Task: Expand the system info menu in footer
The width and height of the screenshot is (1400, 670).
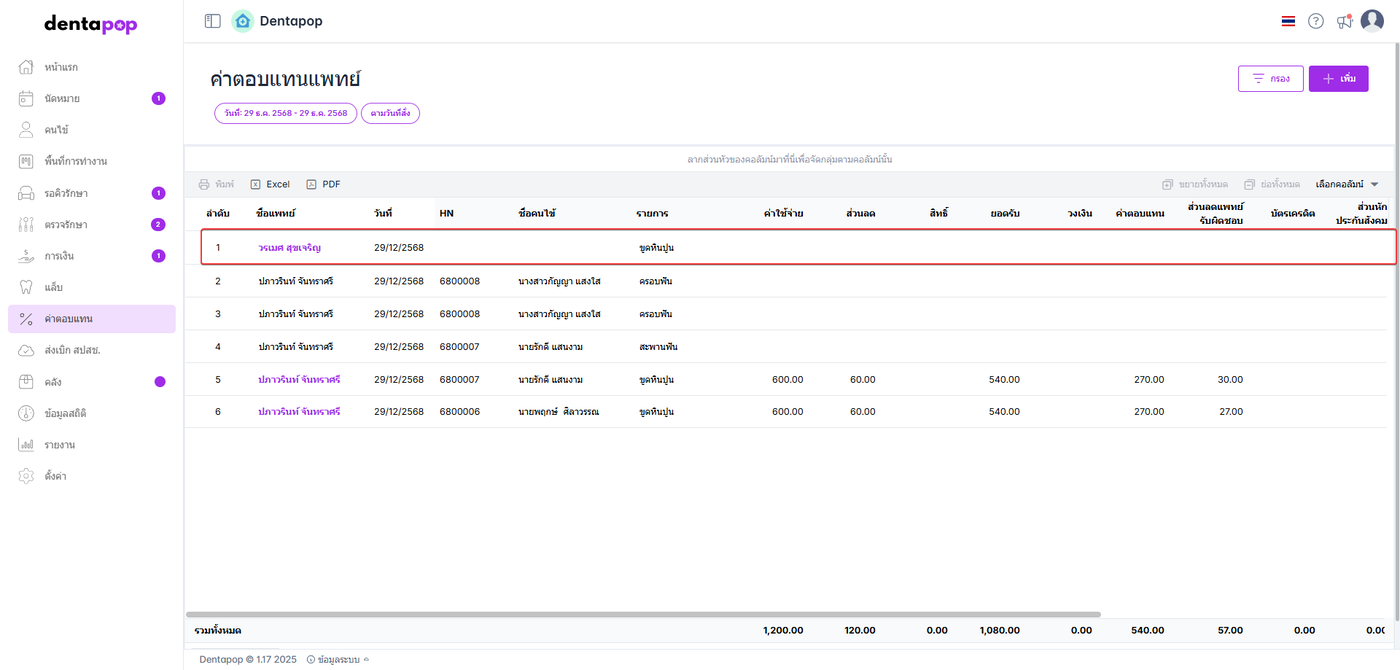Action: pos(338,659)
